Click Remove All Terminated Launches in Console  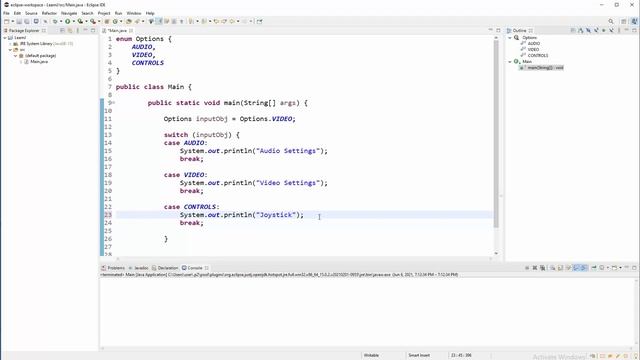[543, 268]
